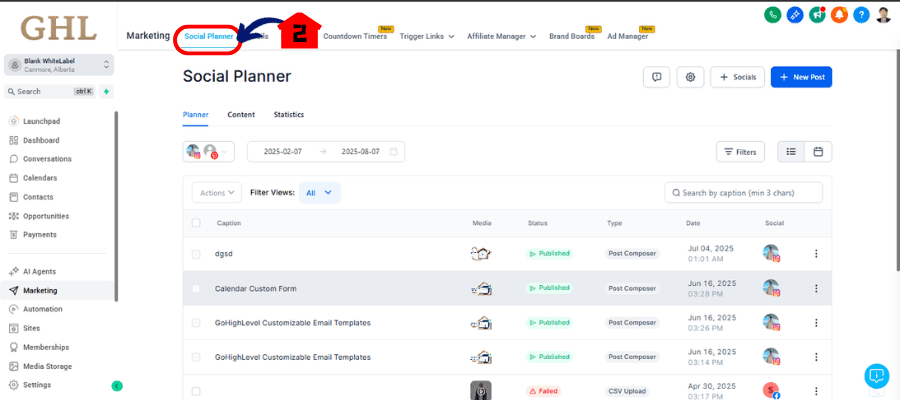Expand the Trigger Links menu
900x400 pixels.
[427, 36]
